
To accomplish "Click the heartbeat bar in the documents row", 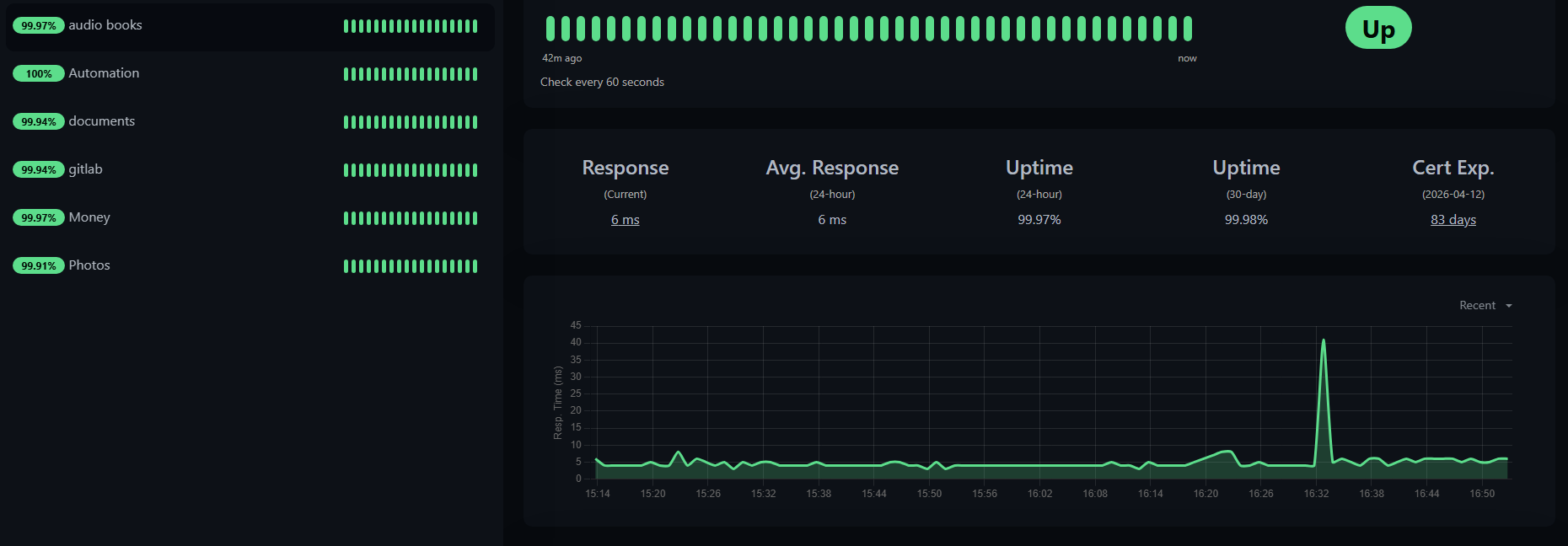I will point(411,122).
